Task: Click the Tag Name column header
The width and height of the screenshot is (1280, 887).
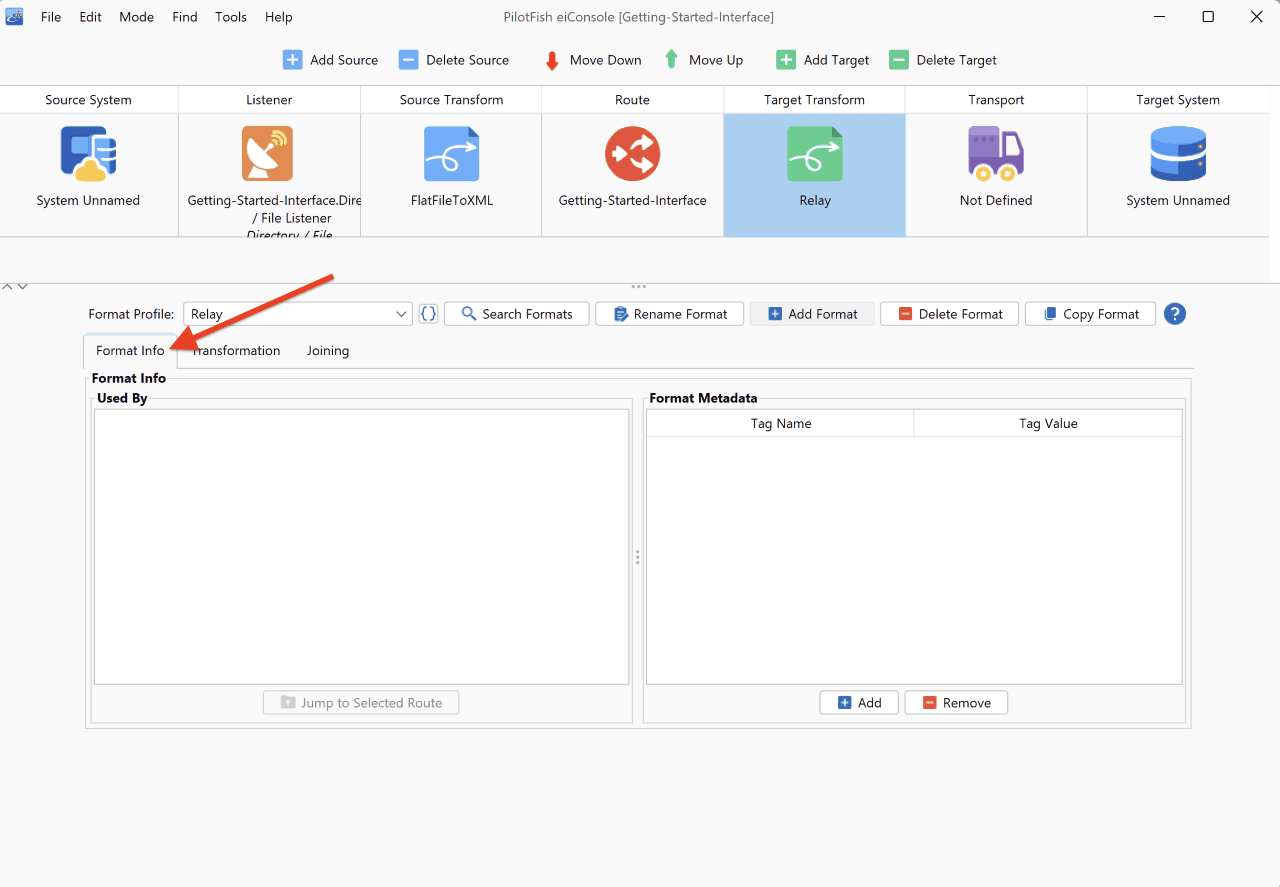Action: (781, 423)
